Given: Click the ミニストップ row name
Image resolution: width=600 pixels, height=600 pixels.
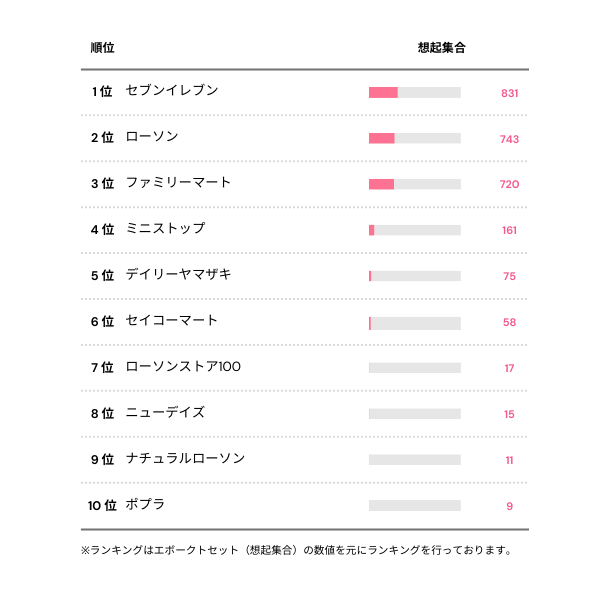Looking at the screenshot, I should point(165,229).
